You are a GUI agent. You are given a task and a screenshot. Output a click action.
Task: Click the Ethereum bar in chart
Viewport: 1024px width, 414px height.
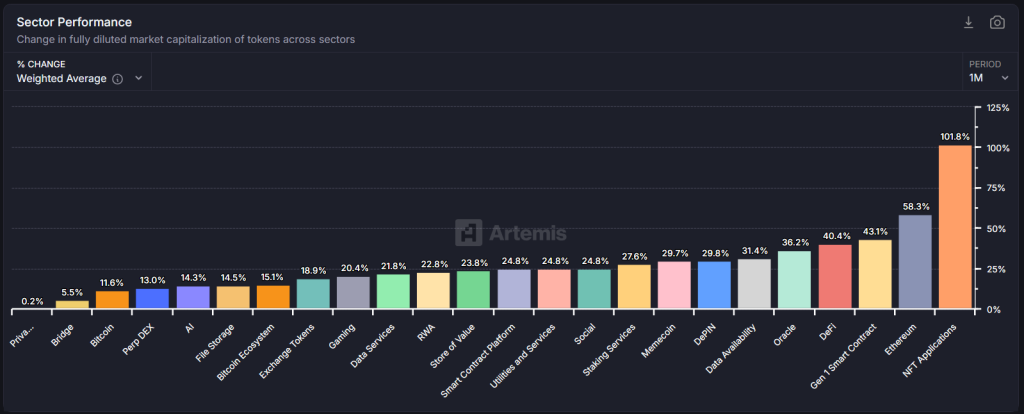pyautogui.click(x=915, y=262)
